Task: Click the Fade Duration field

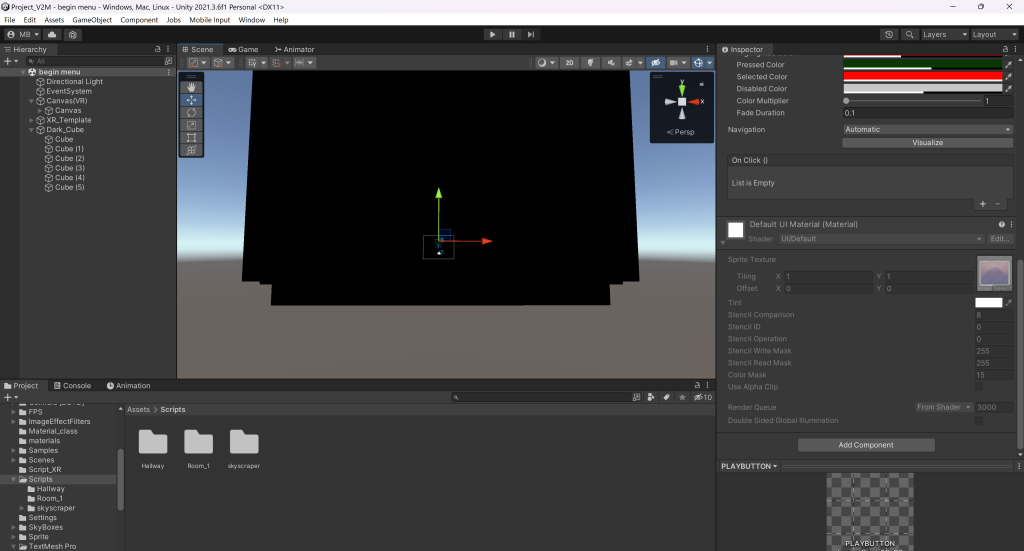Action: click(927, 113)
